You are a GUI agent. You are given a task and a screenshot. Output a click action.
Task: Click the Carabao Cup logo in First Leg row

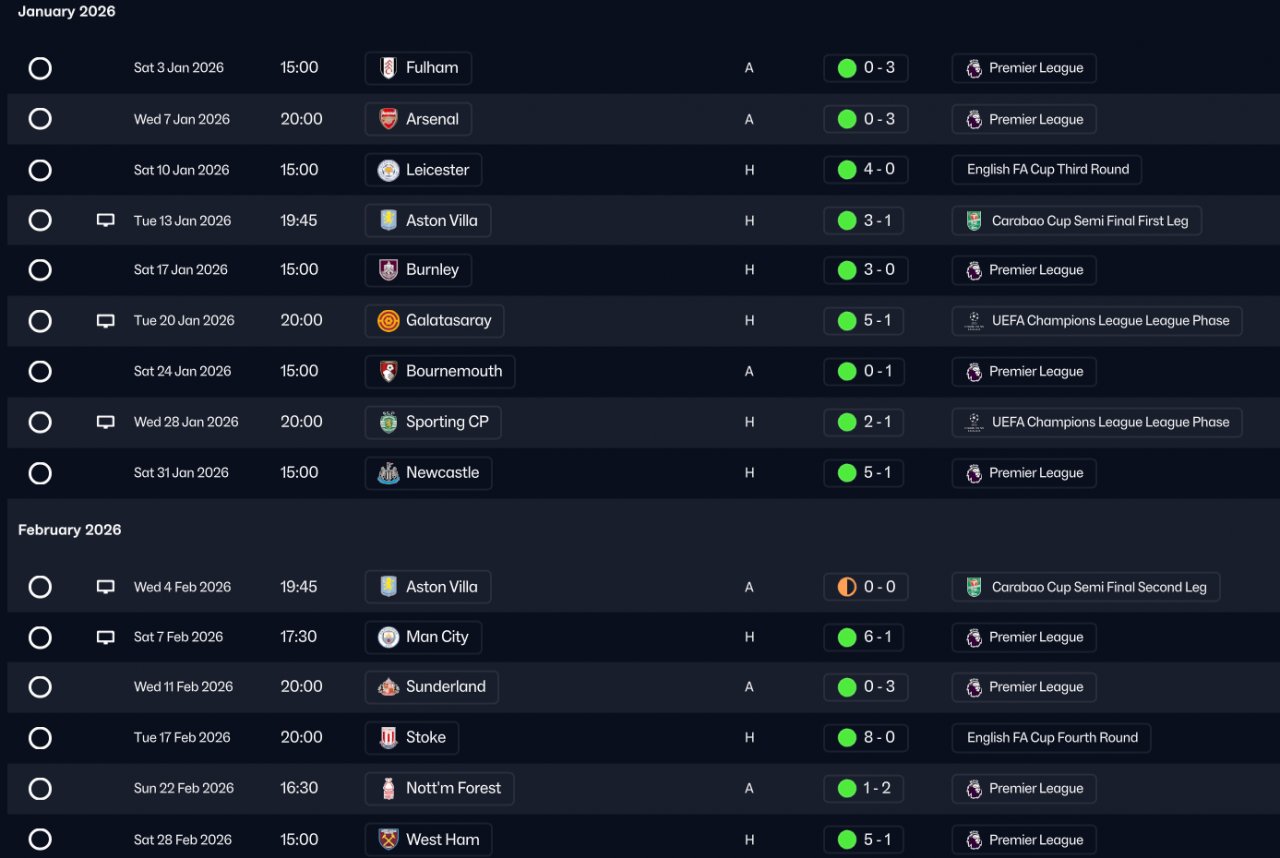[x=974, y=221]
